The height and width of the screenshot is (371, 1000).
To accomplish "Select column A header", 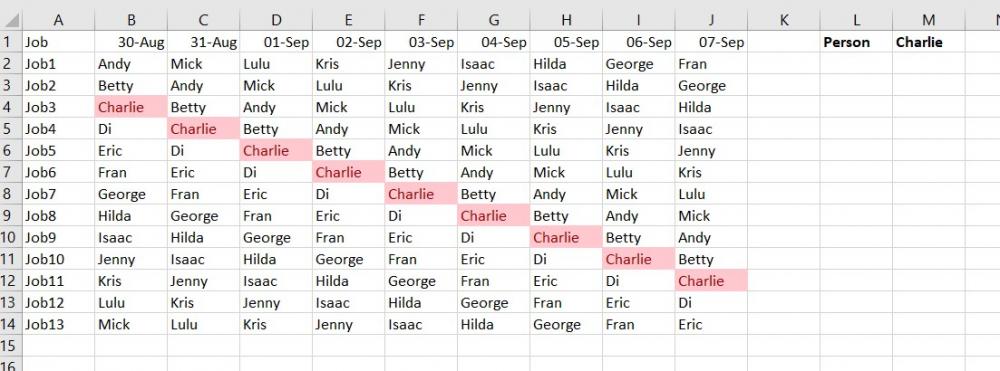I will [x=58, y=20].
